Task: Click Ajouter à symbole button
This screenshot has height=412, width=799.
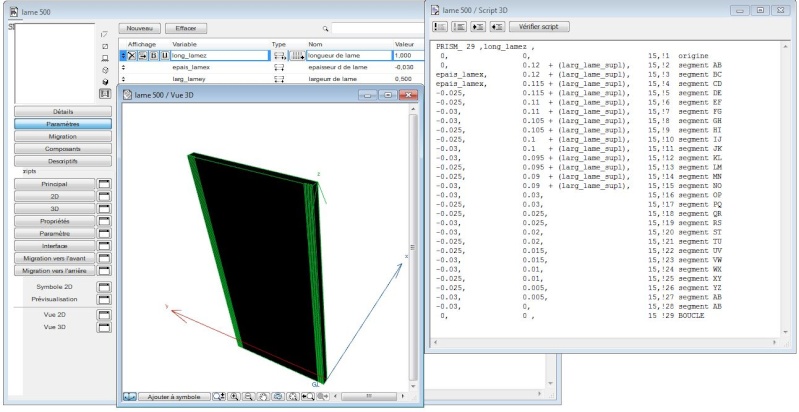Action: 174,396
